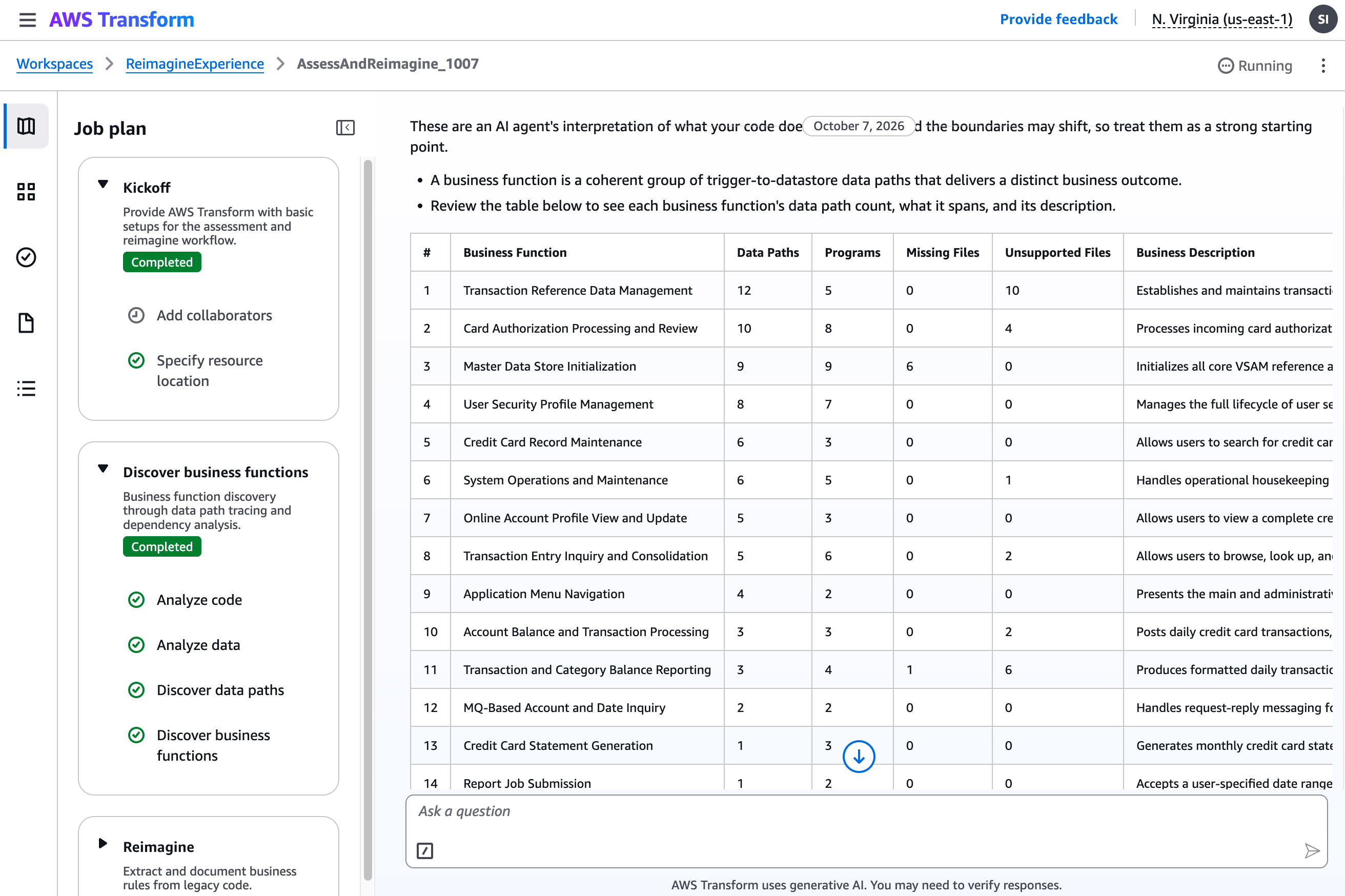
Task: Click the Add collaborators clock status icon
Action: click(136, 315)
